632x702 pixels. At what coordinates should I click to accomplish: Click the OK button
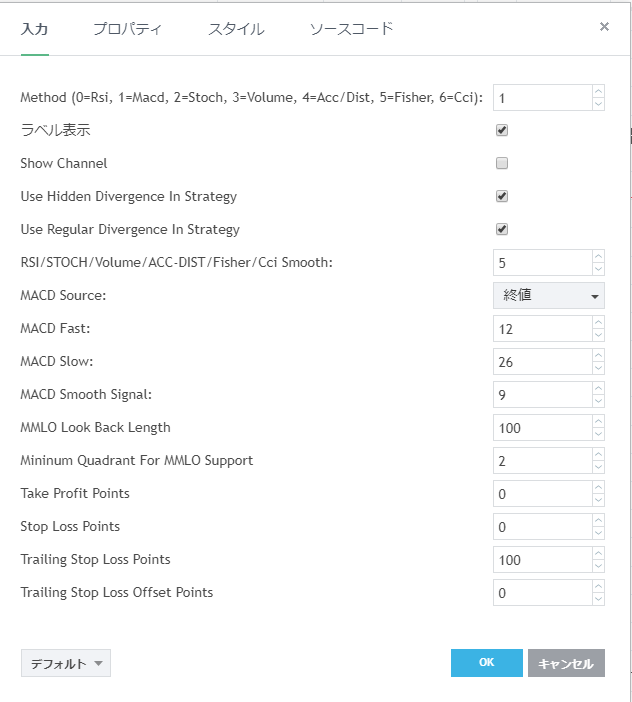click(x=486, y=663)
